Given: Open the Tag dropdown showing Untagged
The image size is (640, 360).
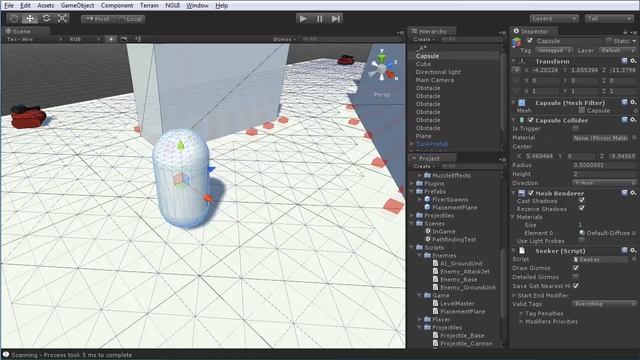Looking at the screenshot, I should pyautogui.click(x=553, y=50).
